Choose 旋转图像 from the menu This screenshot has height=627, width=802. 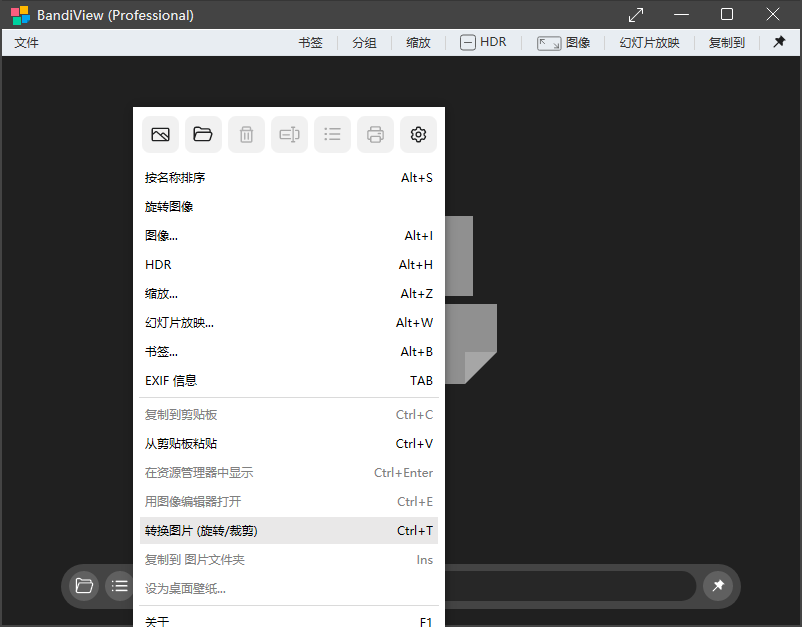pos(288,207)
